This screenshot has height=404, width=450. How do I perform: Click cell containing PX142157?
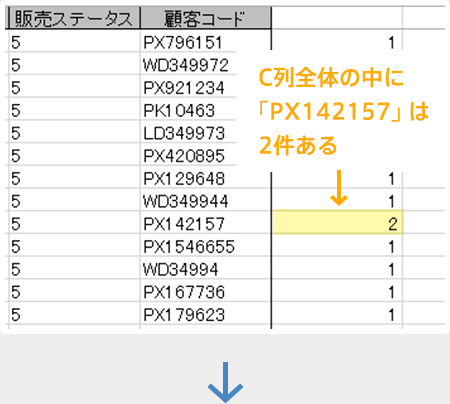point(206,222)
